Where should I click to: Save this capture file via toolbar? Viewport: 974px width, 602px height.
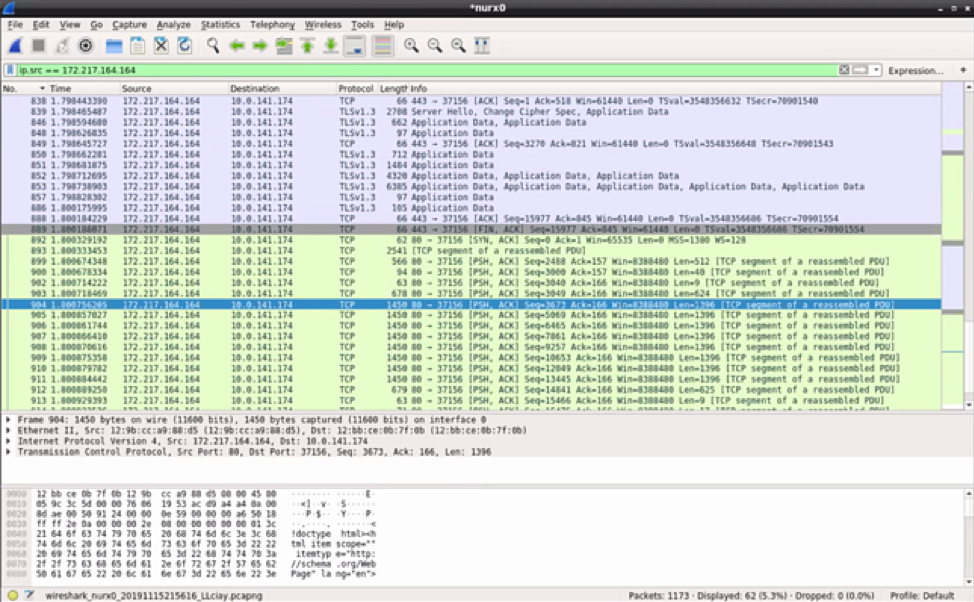137,45
